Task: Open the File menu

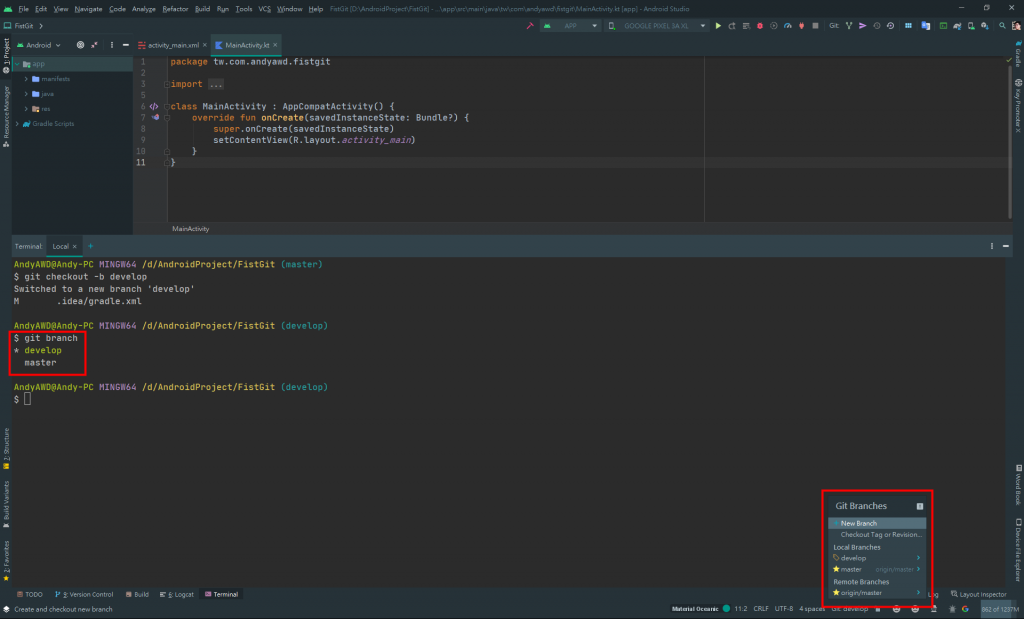Action: 24,9
